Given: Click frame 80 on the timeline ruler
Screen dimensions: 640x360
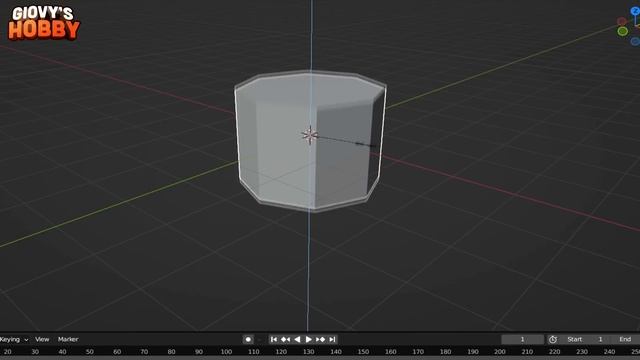Looking at the screenshot, I should click(171, 351).
